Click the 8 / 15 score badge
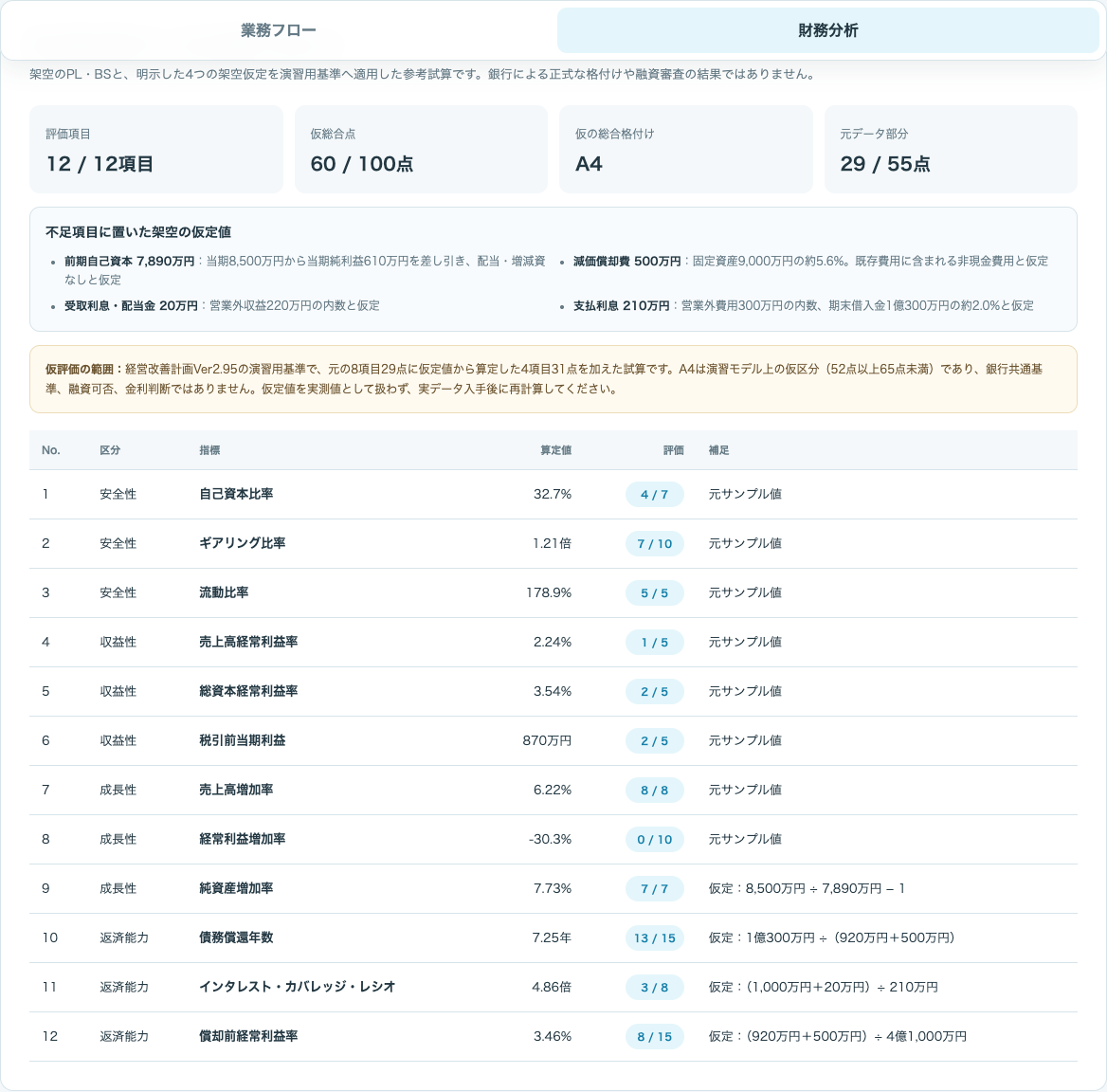The height and width of the screenshot is (1092, 1107). coord(655,1037)
